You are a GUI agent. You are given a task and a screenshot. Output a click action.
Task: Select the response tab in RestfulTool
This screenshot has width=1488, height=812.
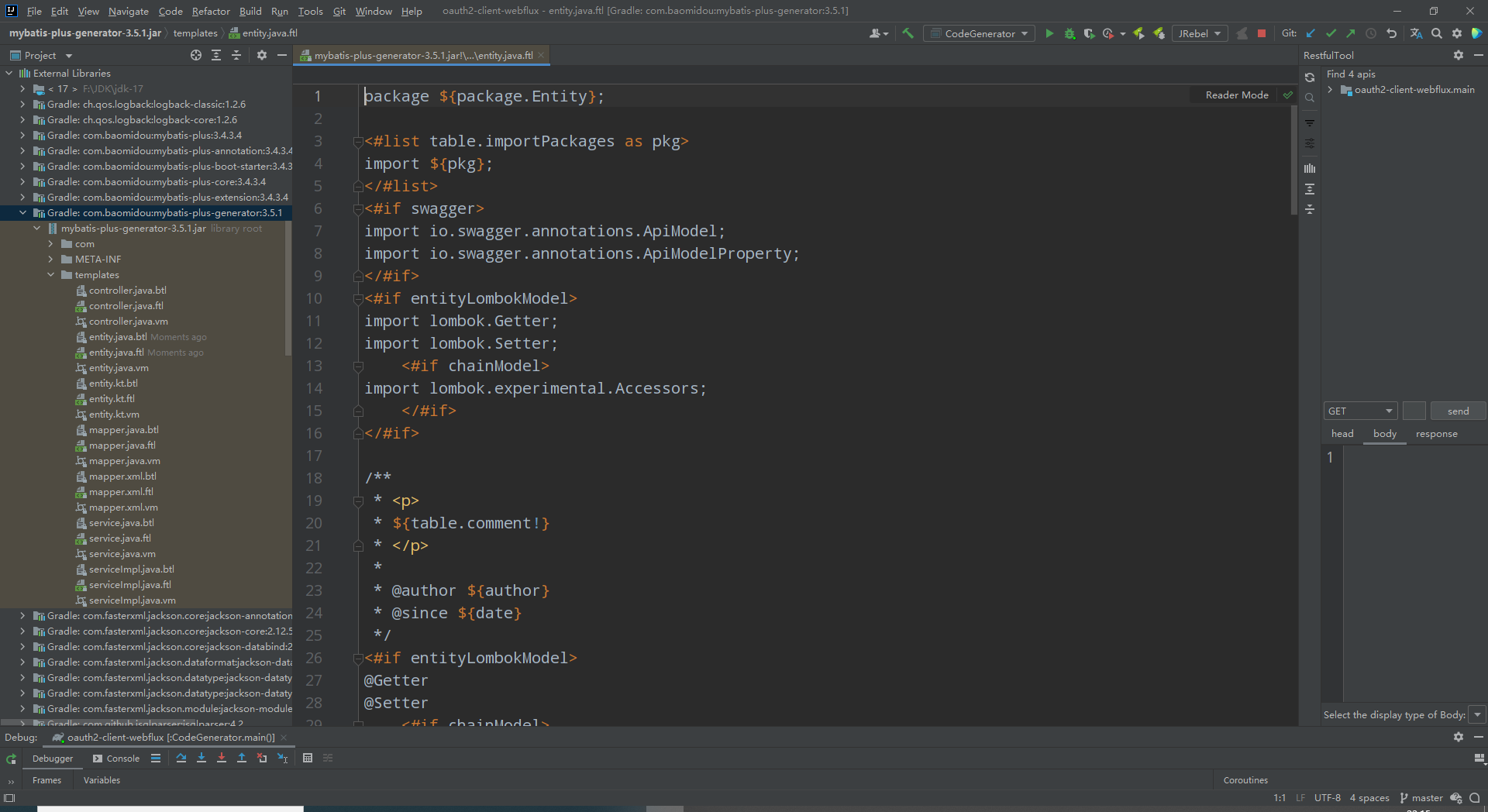[x=1436, y=434]
